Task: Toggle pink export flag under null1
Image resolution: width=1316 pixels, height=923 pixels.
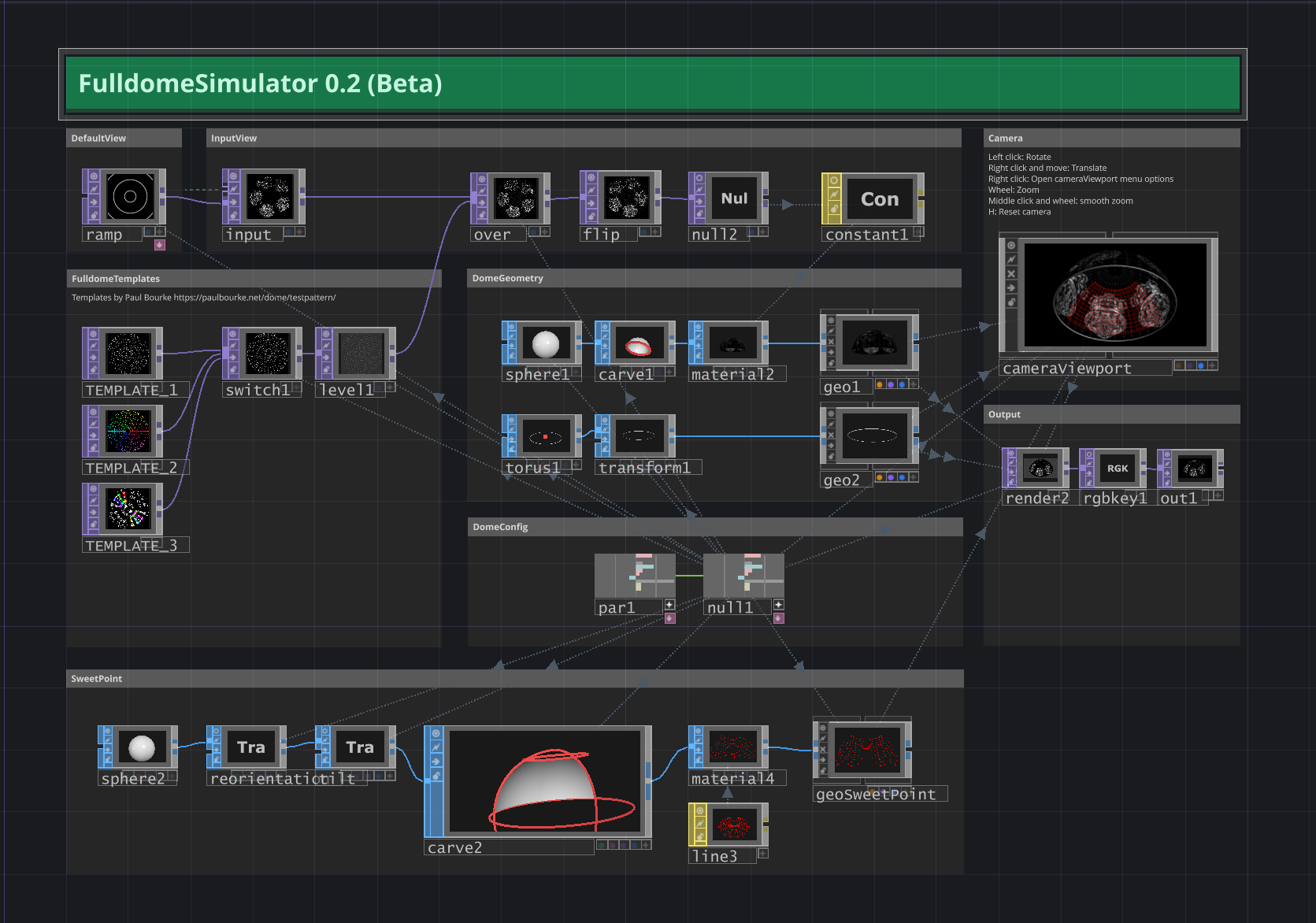Action: (x=778, y=618)
